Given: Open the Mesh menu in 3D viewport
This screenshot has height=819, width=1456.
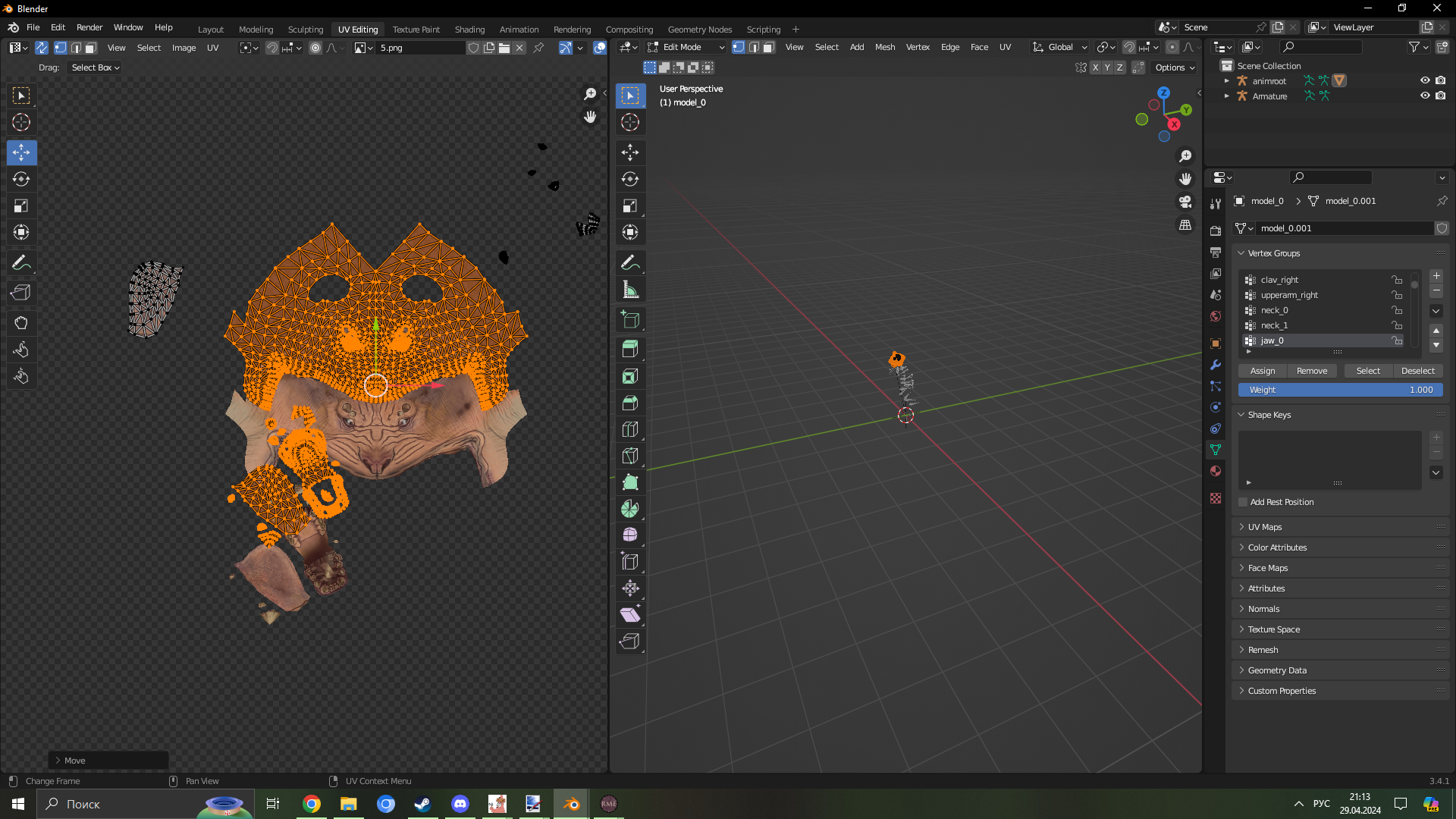Looking at the screenshot, I should (884, 47).
